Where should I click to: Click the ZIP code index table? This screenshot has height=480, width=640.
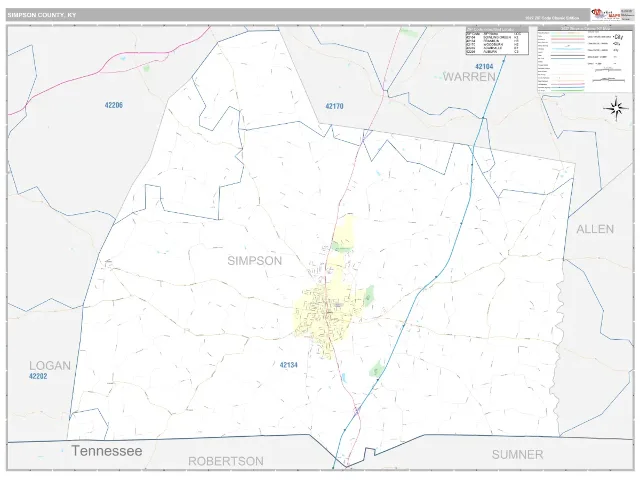(497, 41)
